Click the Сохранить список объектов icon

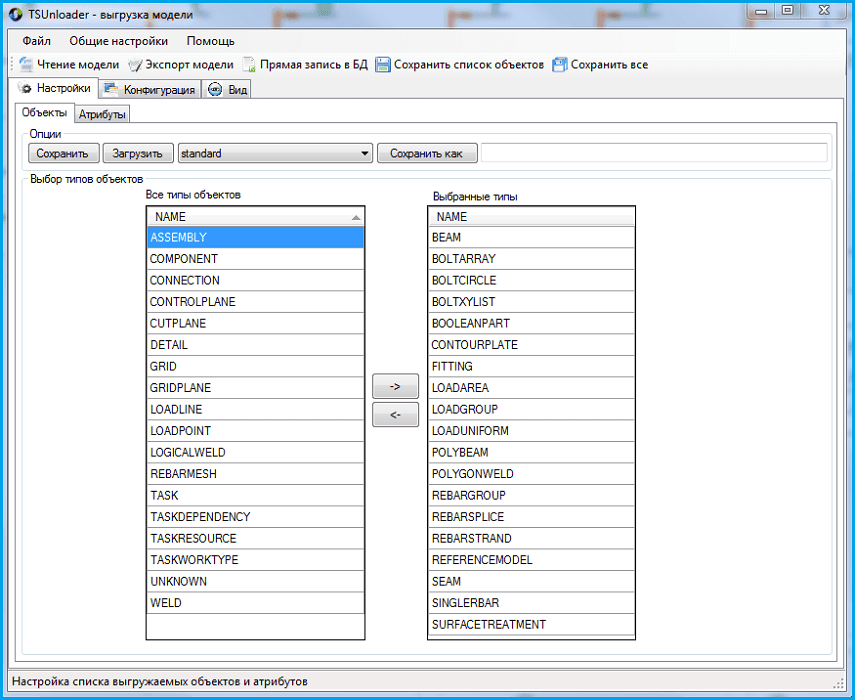coord(383,65)
